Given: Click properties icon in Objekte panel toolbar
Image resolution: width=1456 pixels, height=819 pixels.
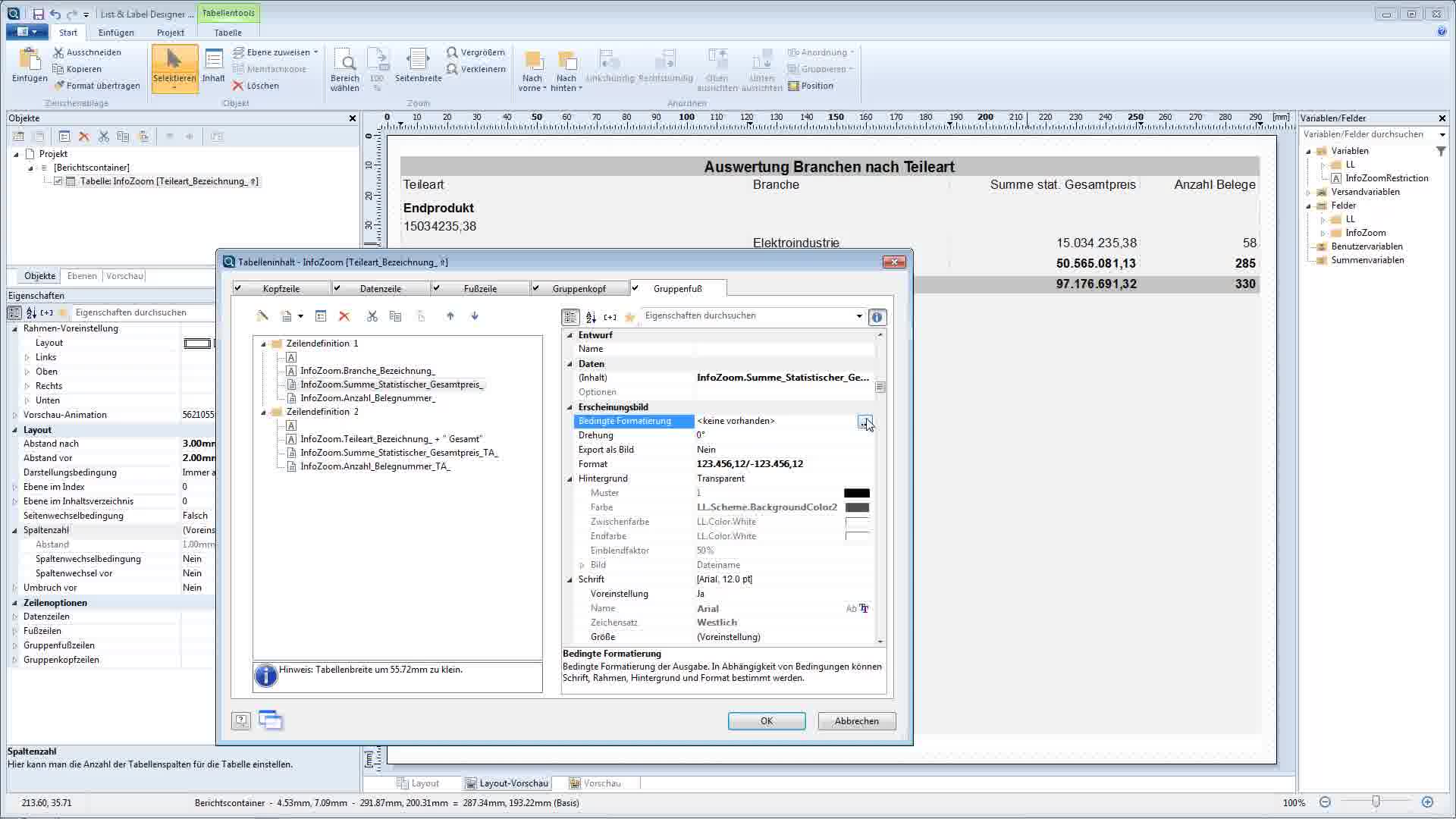Looking at the screenshot, I should tap(64, 136).
